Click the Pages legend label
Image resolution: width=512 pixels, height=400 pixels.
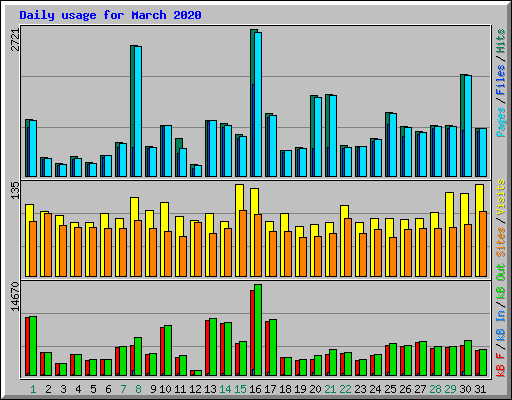point(501,122)
